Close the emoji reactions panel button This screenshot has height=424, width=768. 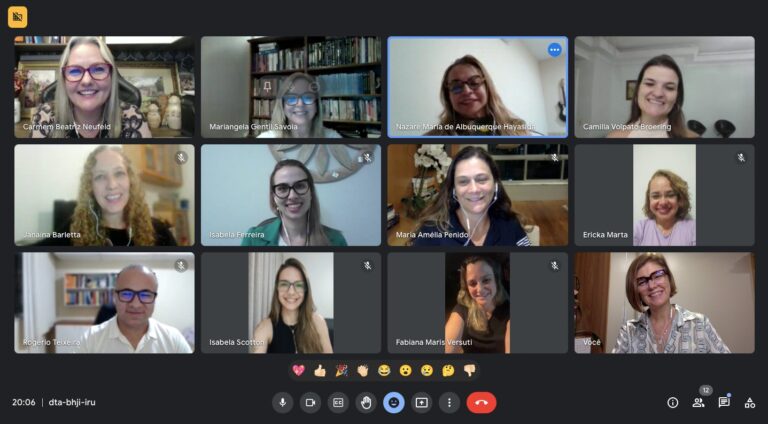point(394,402)
